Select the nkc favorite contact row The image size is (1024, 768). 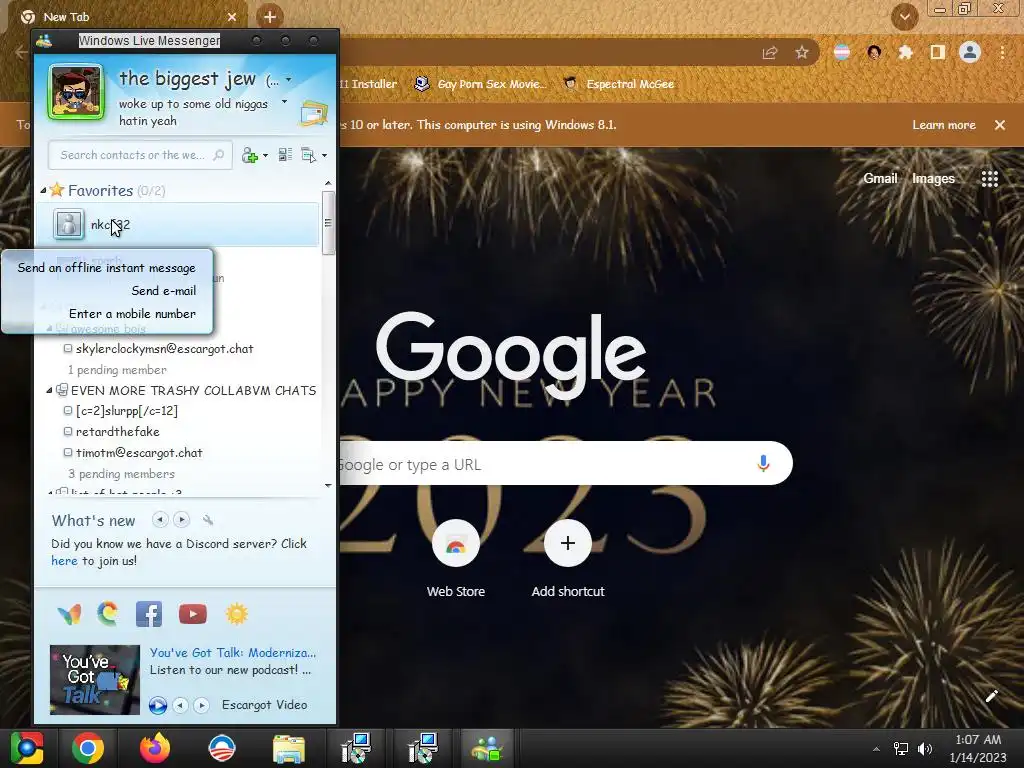pyautogui.click(x=178, y=225)
